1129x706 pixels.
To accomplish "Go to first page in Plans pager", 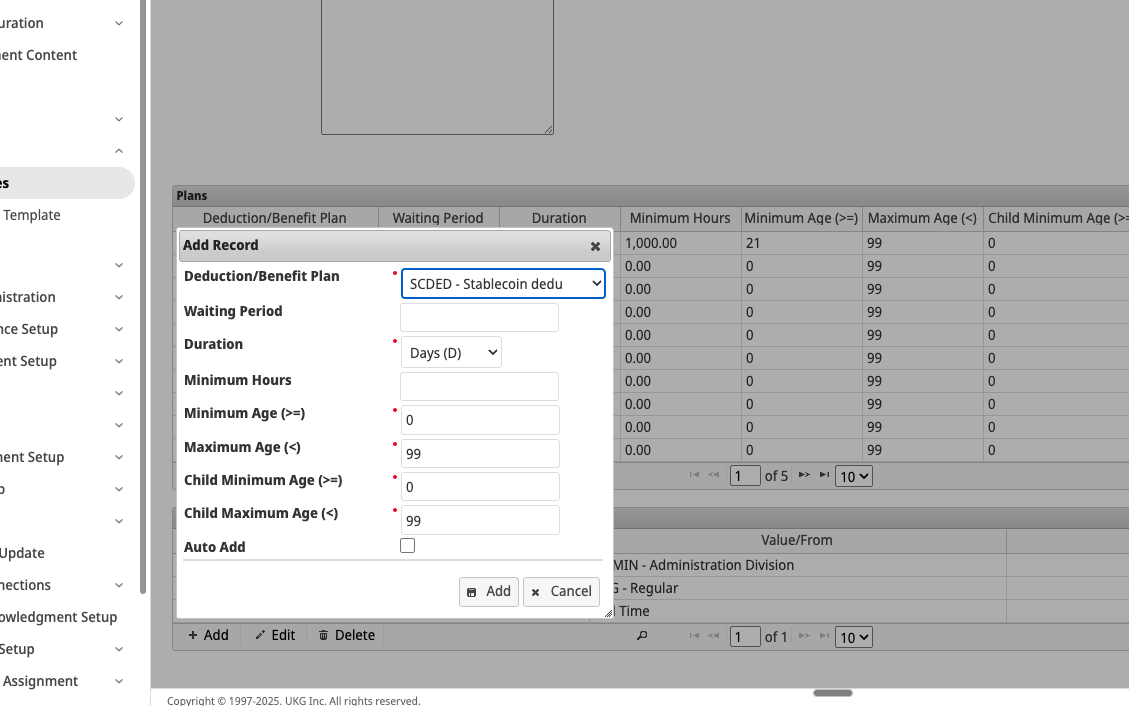I will click(694, 475).
